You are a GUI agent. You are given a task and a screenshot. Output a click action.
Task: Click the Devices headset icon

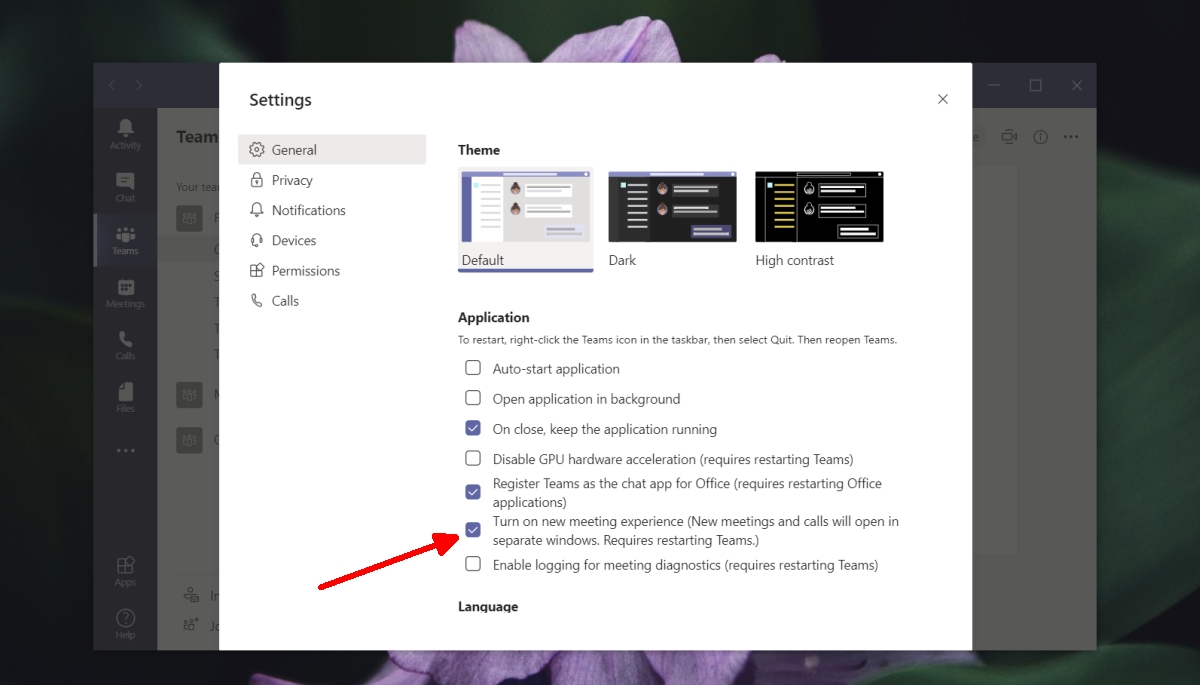coord(256,240)
